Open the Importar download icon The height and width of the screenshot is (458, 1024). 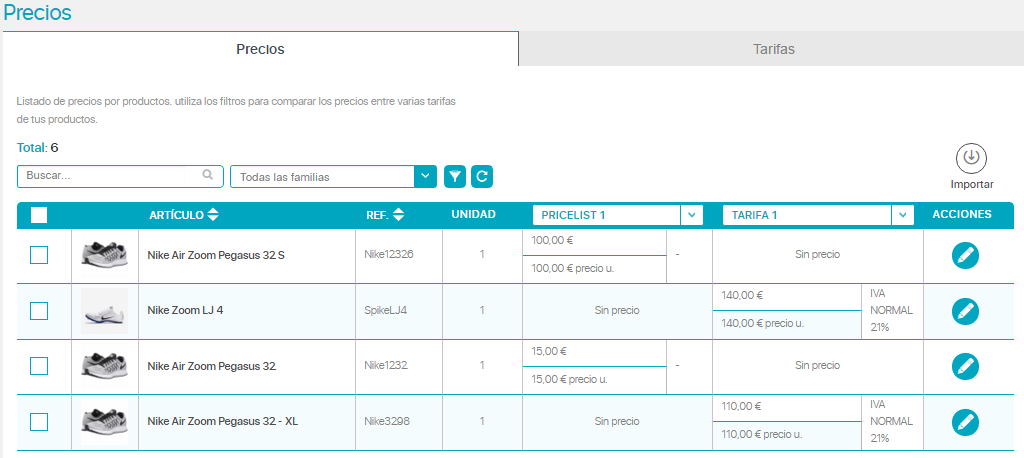click(971, 158)
